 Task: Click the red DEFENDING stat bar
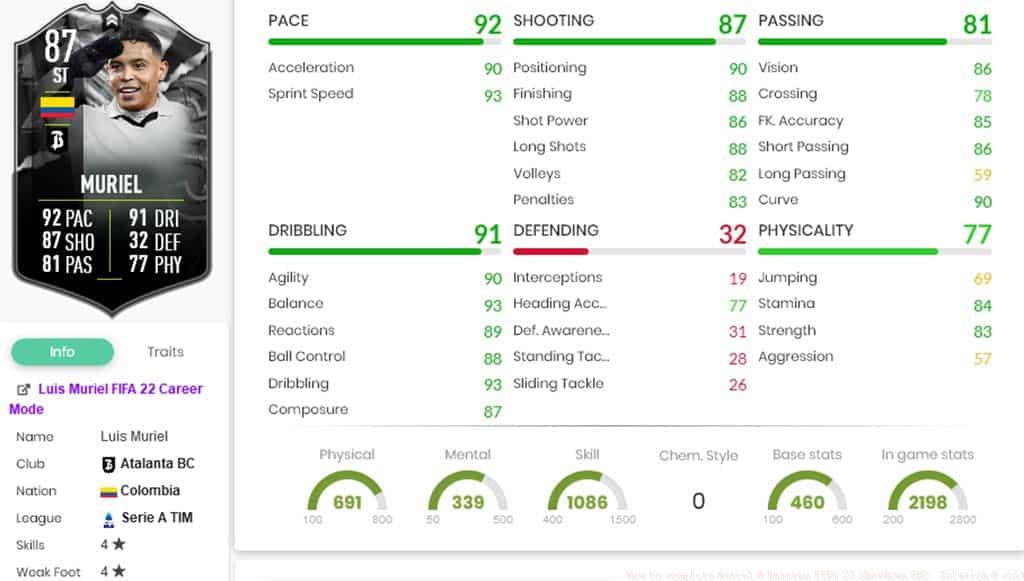pos(550,252)
